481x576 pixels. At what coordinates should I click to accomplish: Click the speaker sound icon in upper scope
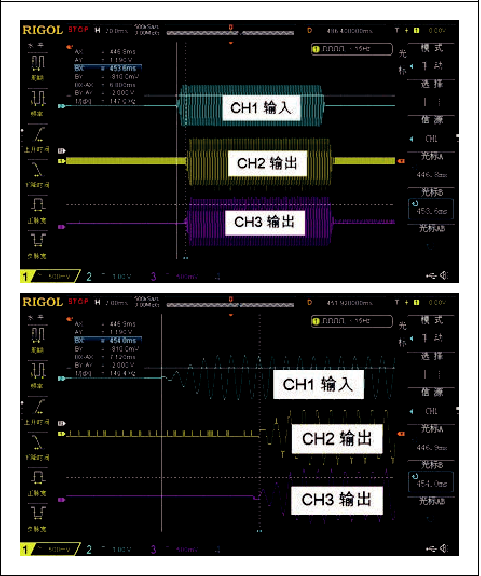point(444,276)
